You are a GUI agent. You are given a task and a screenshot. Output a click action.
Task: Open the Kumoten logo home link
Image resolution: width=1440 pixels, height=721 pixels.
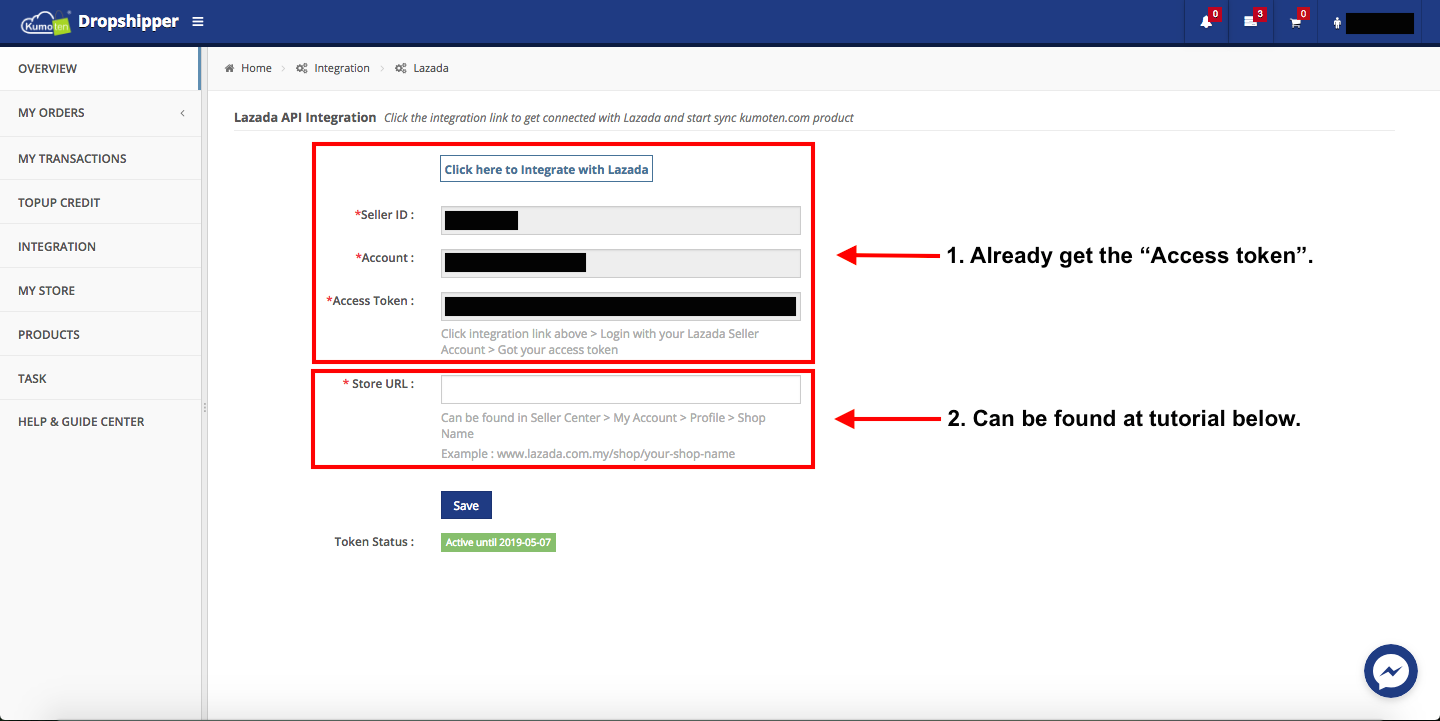point(47,21)
